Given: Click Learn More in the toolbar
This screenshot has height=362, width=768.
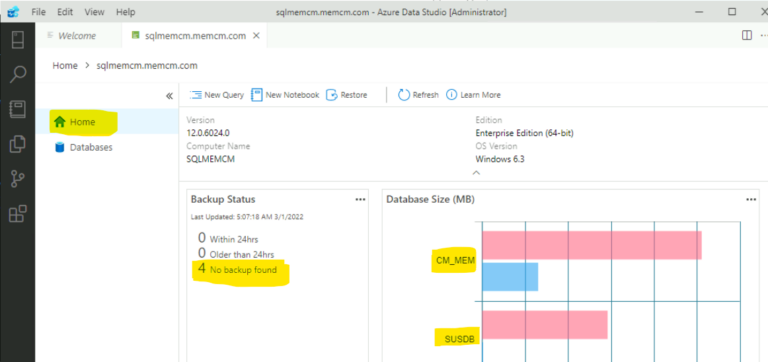Looking at the screenshot, I should [473, 95].
